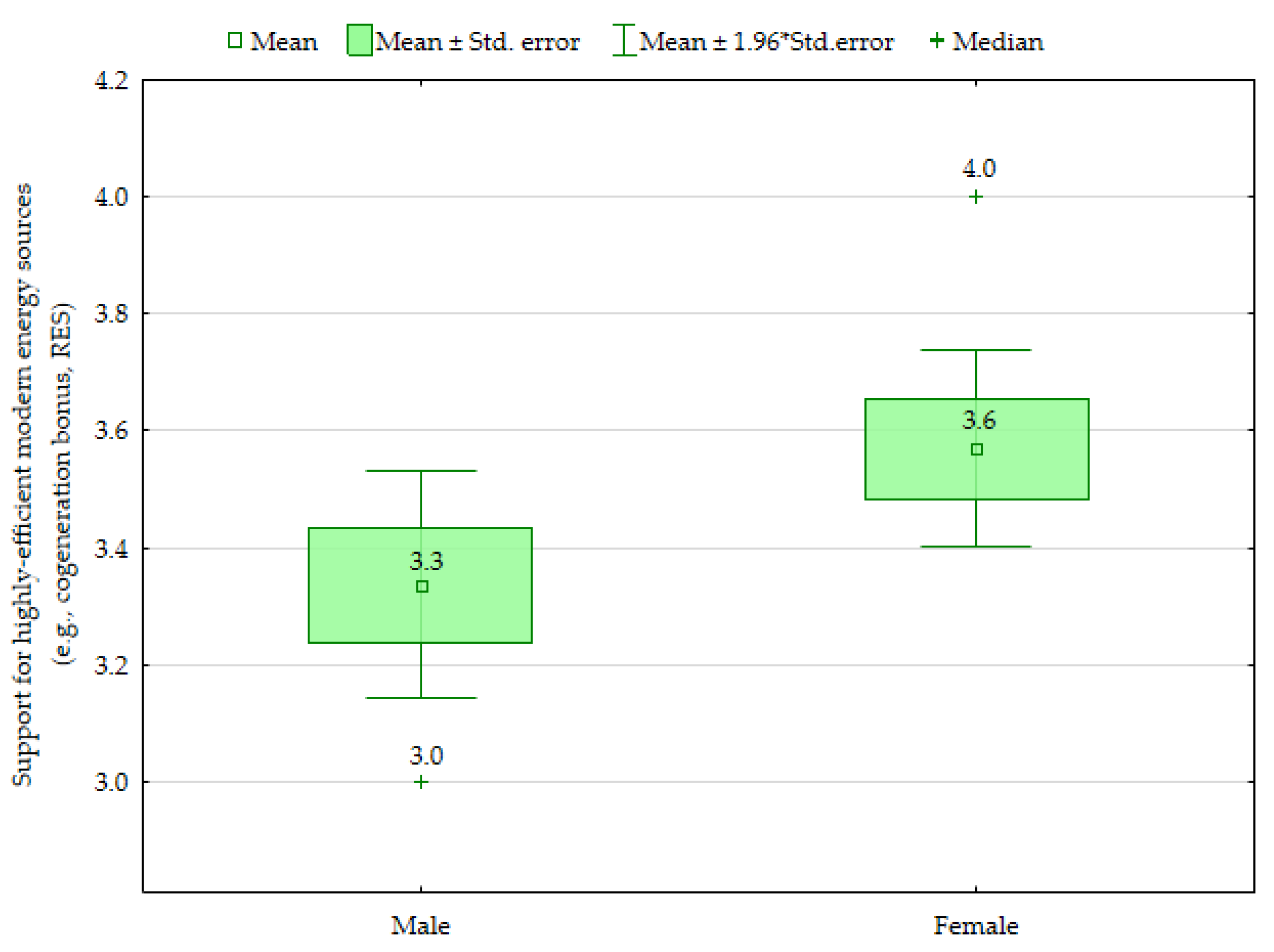Click the Male median plus marker at 3.0

coord(421,782)
